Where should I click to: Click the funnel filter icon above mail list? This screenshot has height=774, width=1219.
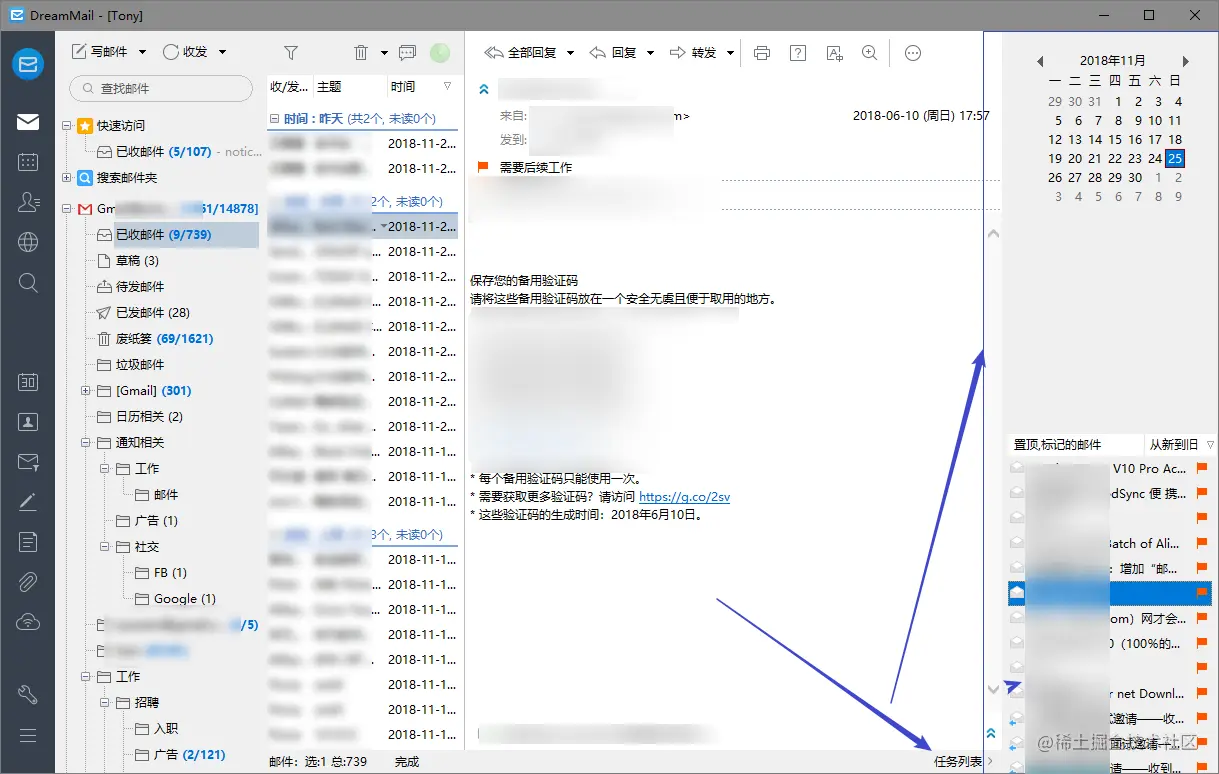coord(291,52)
